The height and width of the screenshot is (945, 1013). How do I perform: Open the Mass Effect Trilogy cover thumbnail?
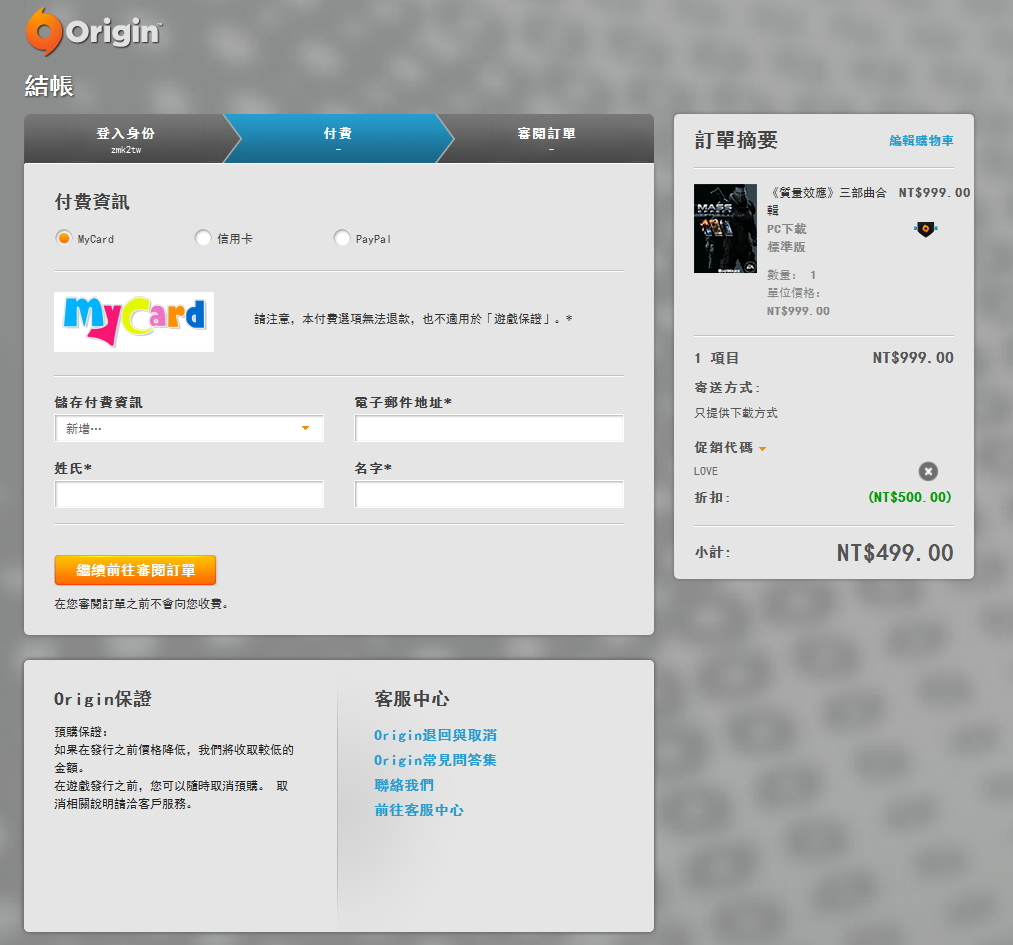click(725, 229)
